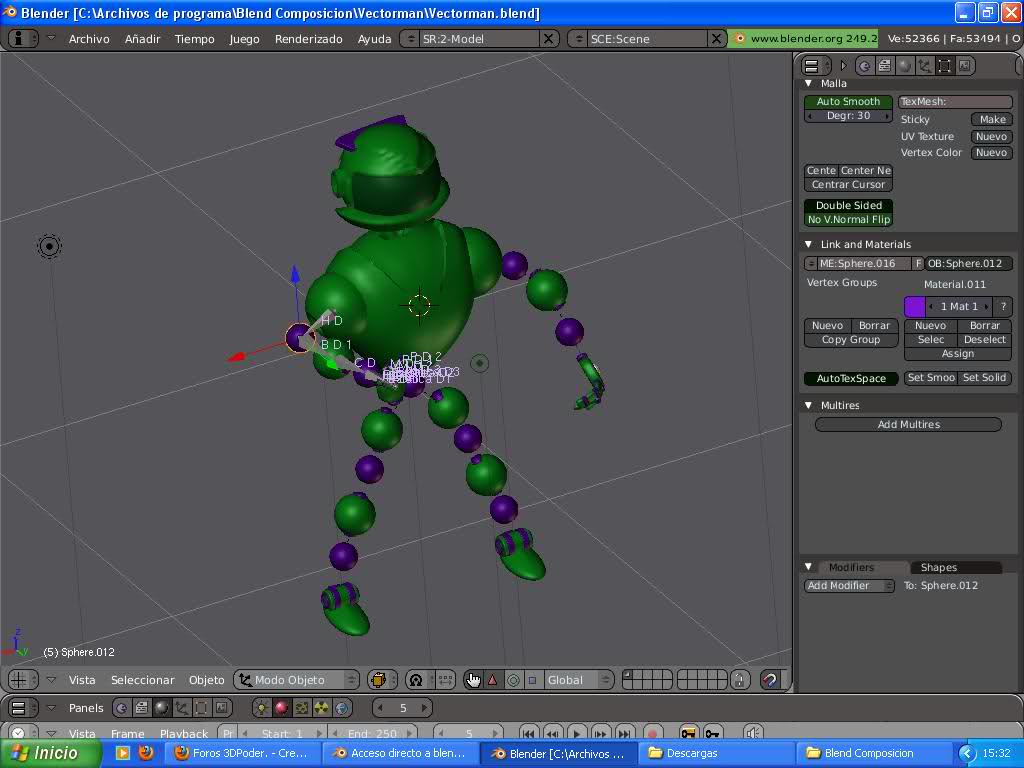Open the World buttons globe icon
The width and height of the screenshot is (1024, 768).
342,708
